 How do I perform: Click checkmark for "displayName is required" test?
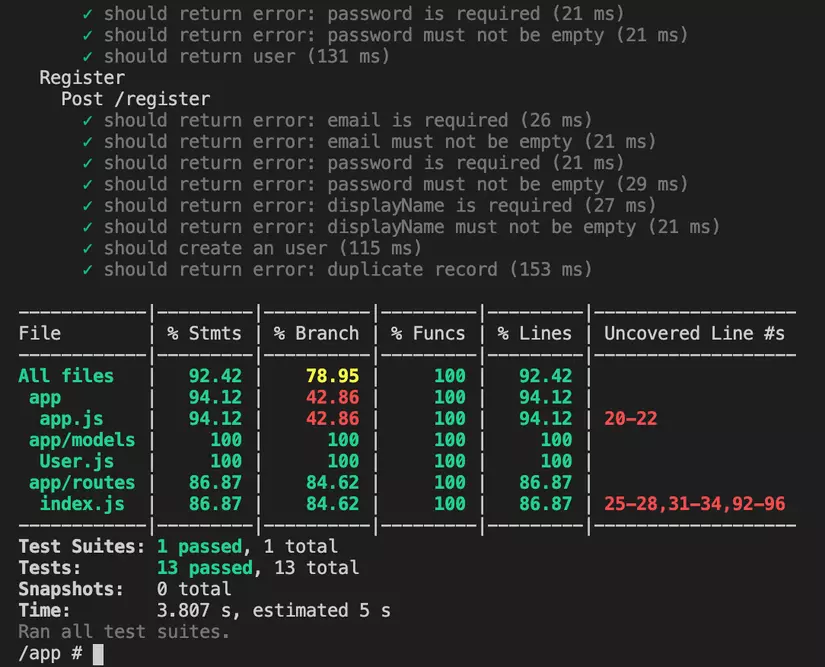pos(86,205)
